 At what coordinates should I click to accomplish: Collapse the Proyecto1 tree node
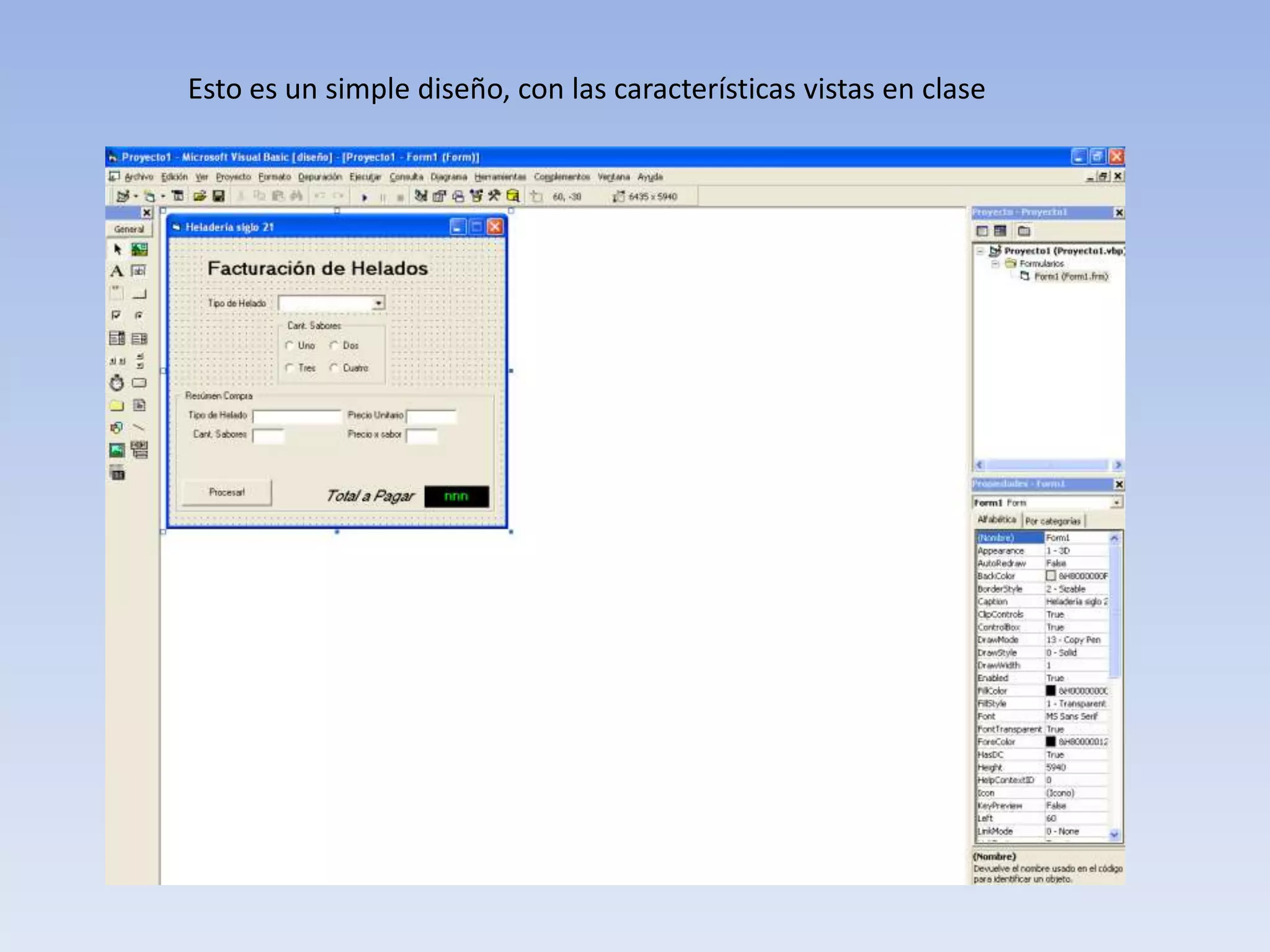click(x=980, y=251)
